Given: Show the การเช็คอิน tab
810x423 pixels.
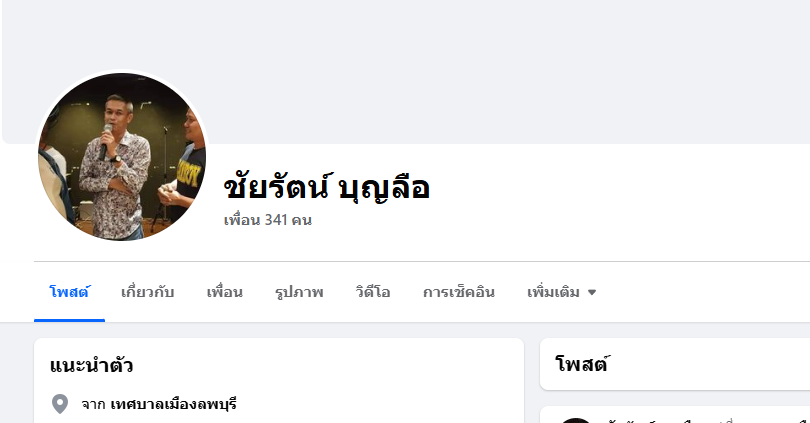Looking at the screenshot, I should coord(459,292).
